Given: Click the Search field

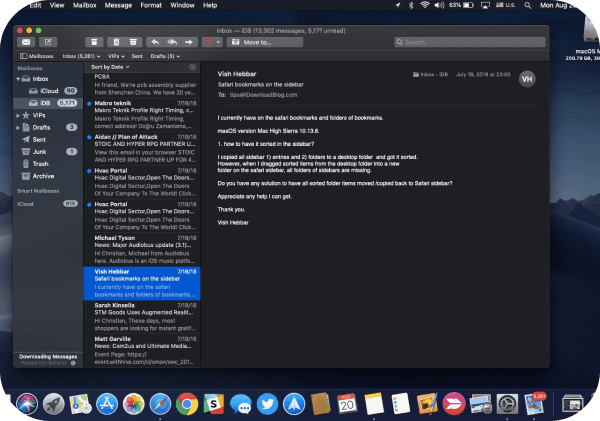Looking at the screenshot, I should point(470,42).
